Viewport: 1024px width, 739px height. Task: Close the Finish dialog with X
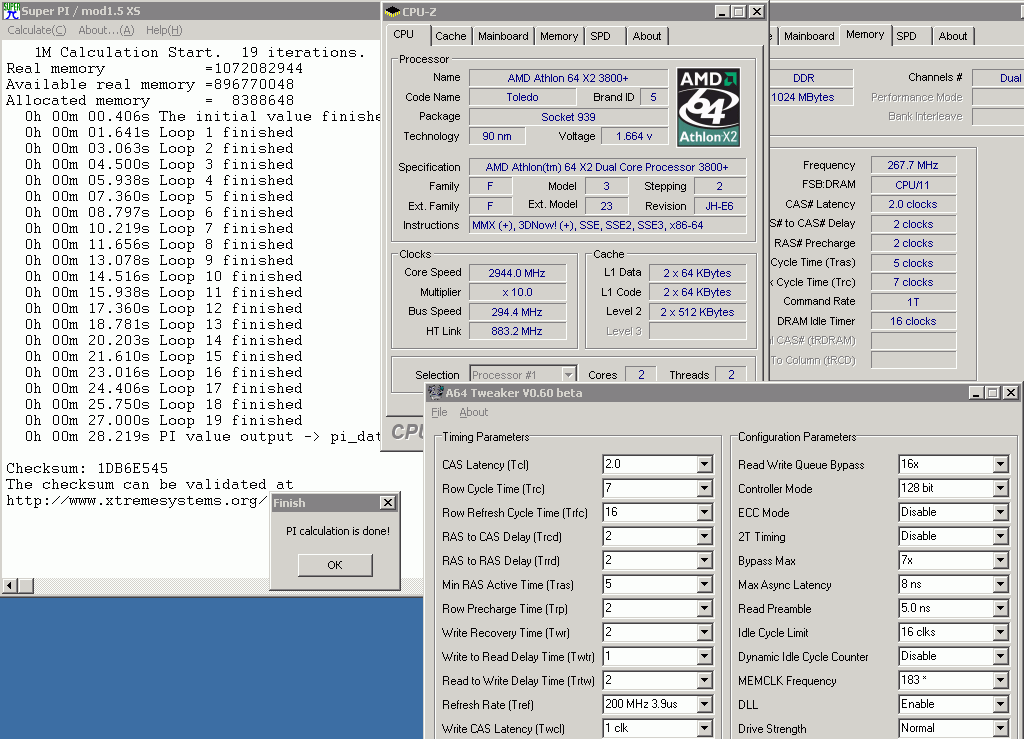pyautogui.click(x=387, y=502)
